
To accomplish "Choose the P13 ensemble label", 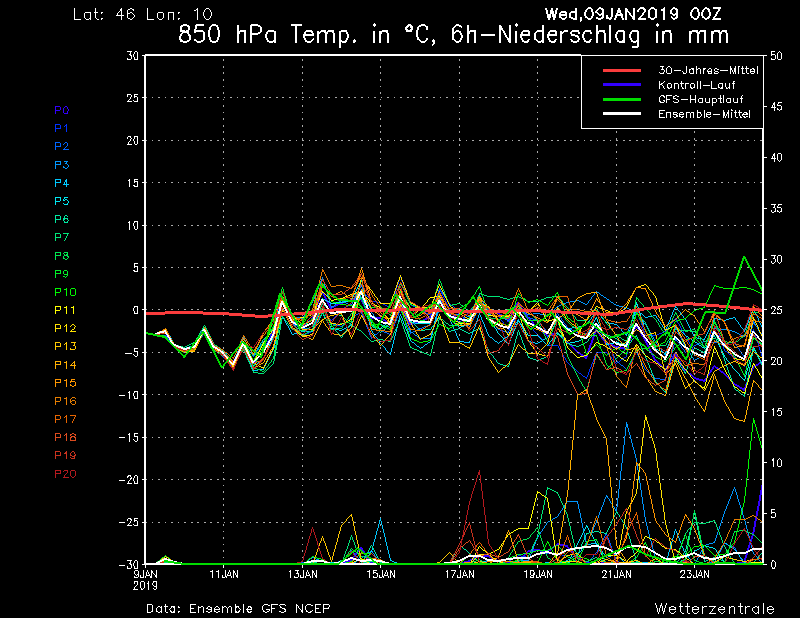I will pos(65,347).
